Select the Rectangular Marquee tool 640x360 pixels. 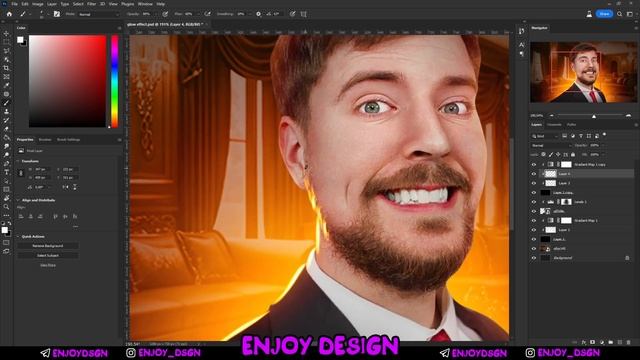(x=6, y=42)
